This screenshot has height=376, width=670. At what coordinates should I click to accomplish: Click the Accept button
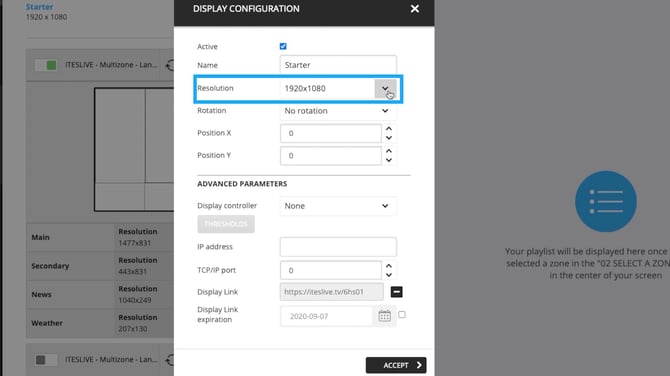click(x=396, y=365)
